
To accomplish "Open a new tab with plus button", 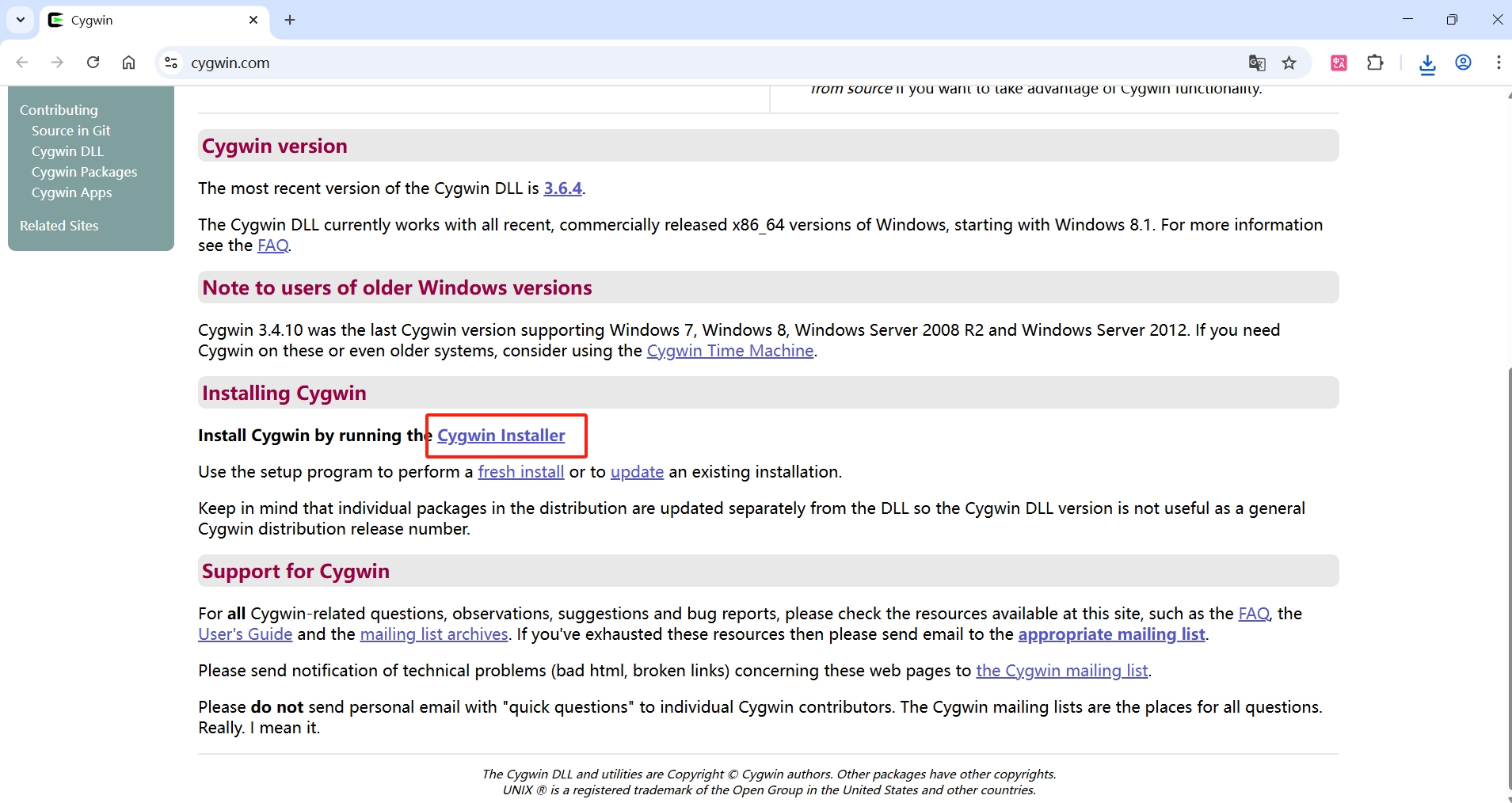I will point(290,20).
